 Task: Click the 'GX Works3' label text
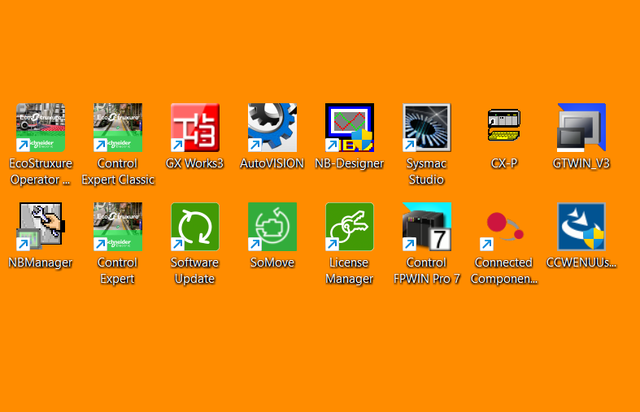coord(195,163)
